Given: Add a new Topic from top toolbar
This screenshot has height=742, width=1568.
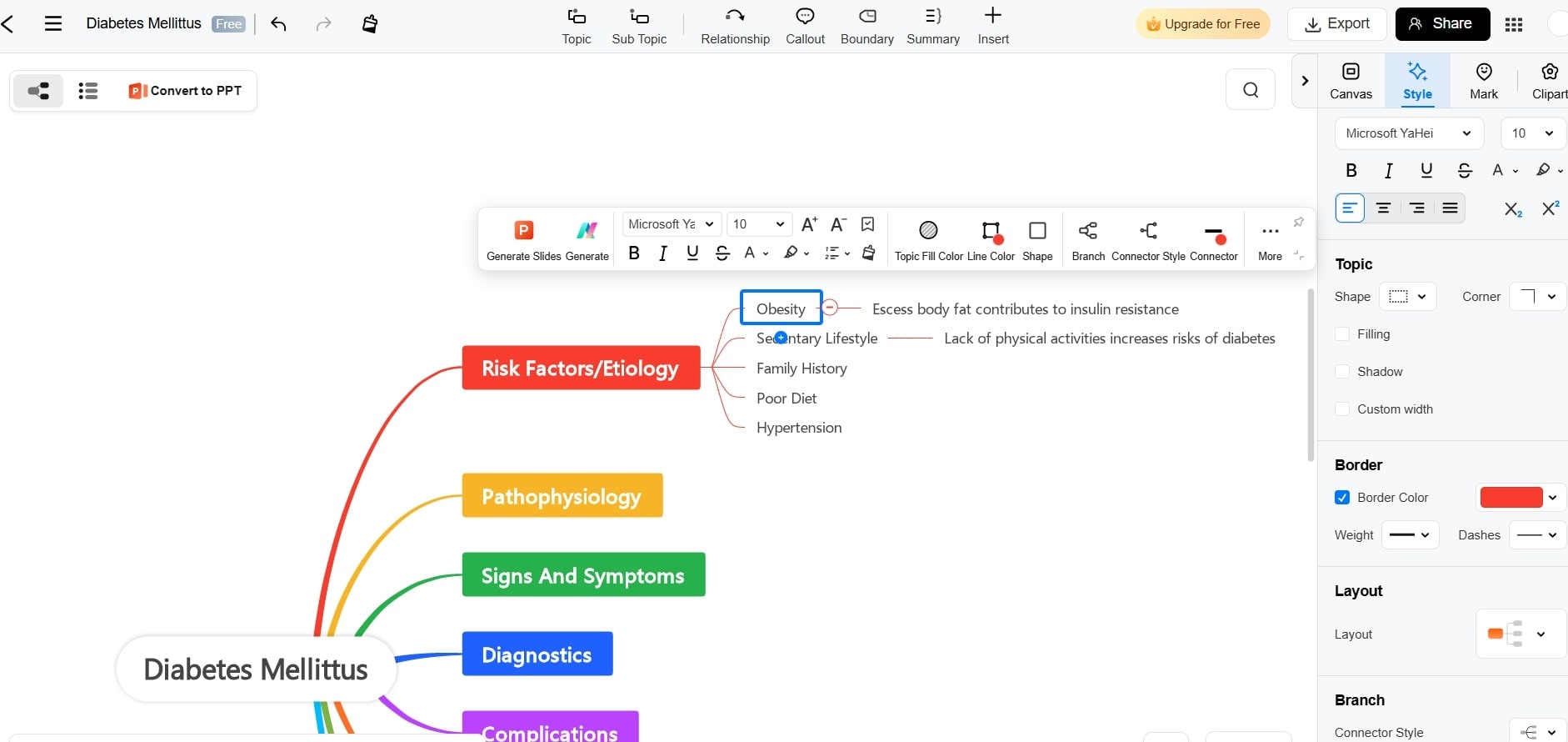Looking at the screenshot, I should [577, 27].
